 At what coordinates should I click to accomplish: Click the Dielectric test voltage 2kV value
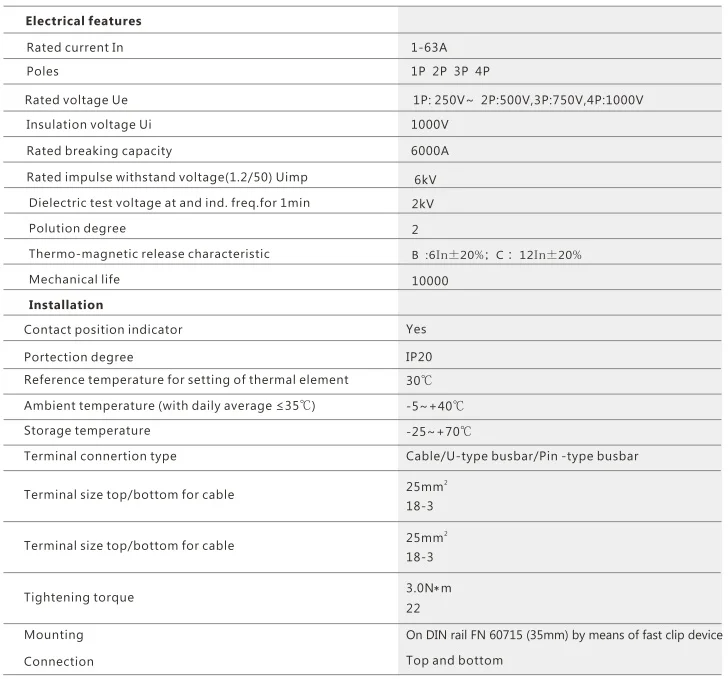click(422, 203)
